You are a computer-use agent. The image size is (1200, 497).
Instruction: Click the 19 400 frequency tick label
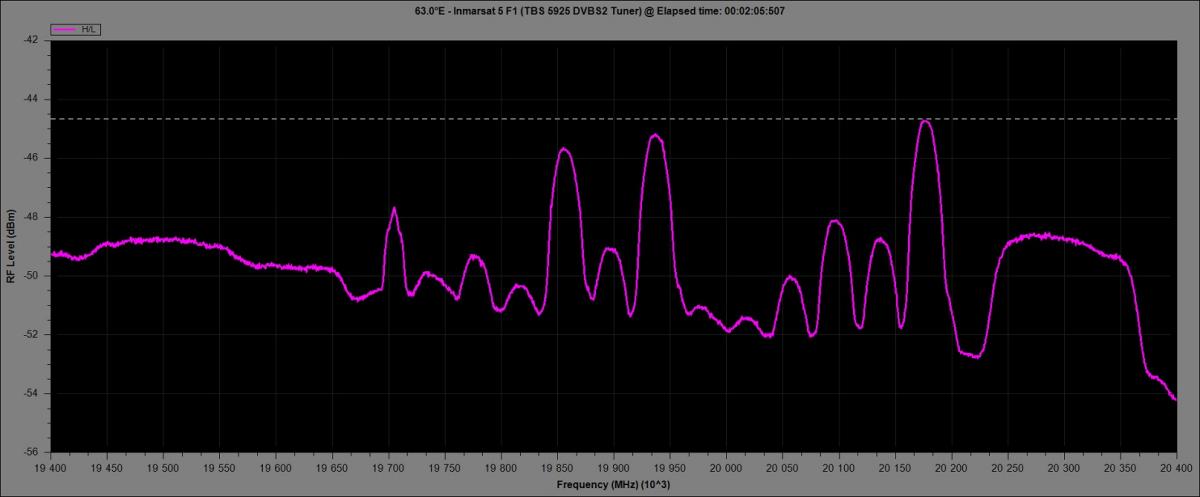[50, 467]
